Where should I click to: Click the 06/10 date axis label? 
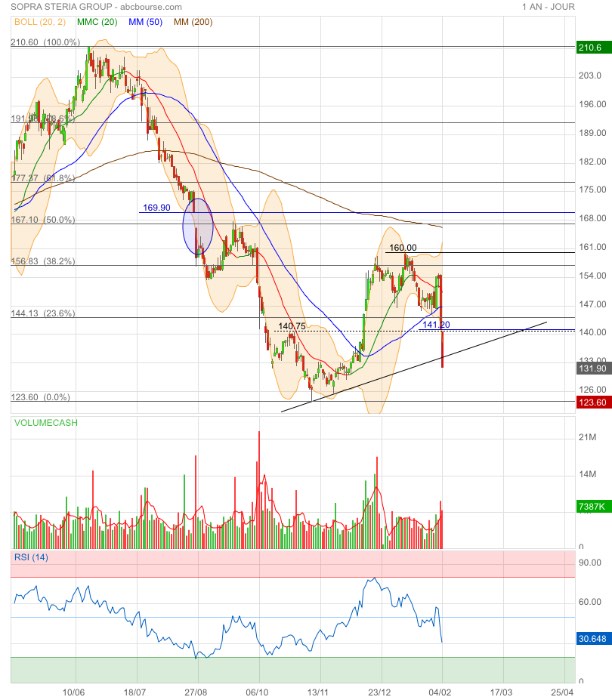257,692
